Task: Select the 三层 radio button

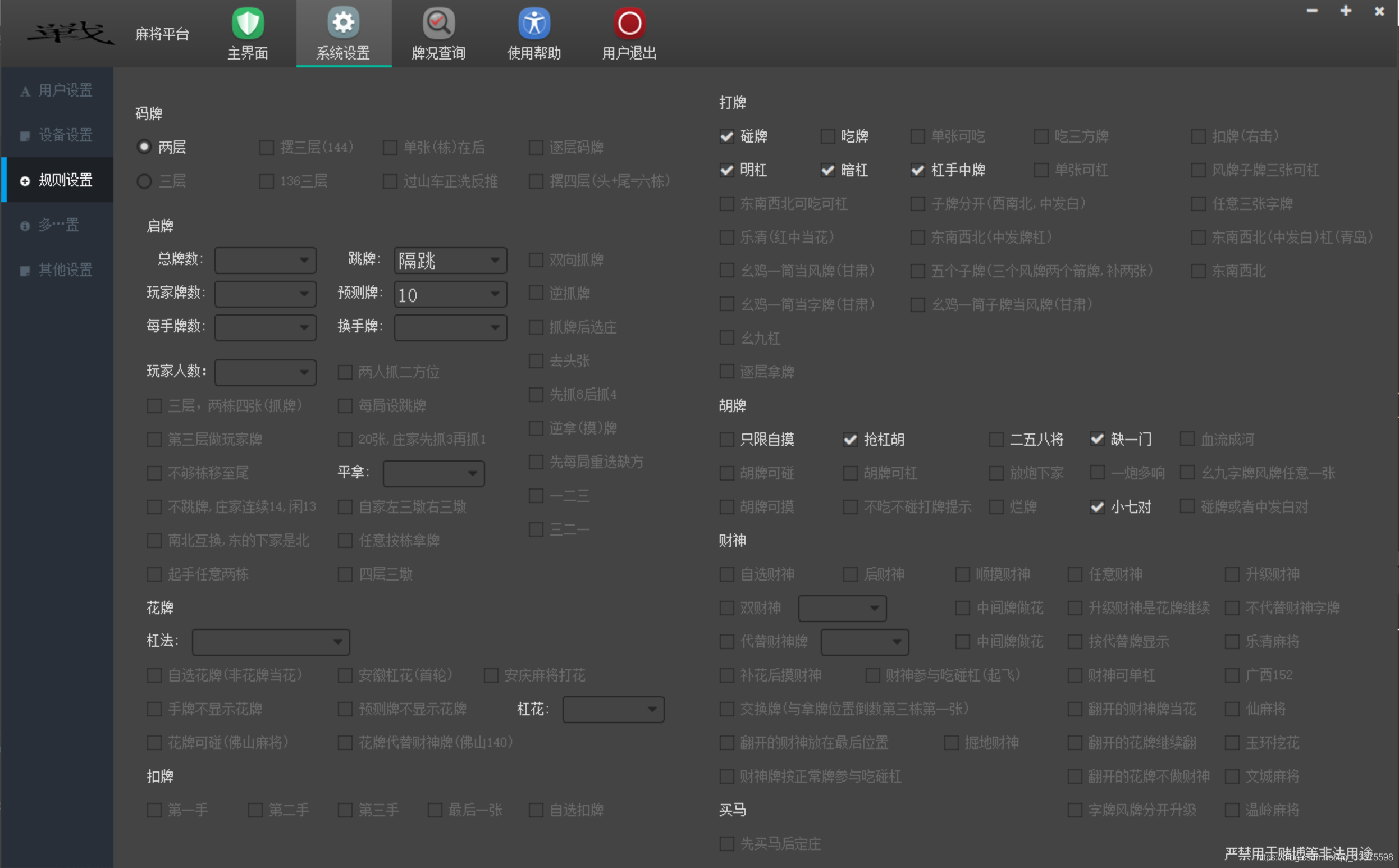Action: tap(144, 181)
